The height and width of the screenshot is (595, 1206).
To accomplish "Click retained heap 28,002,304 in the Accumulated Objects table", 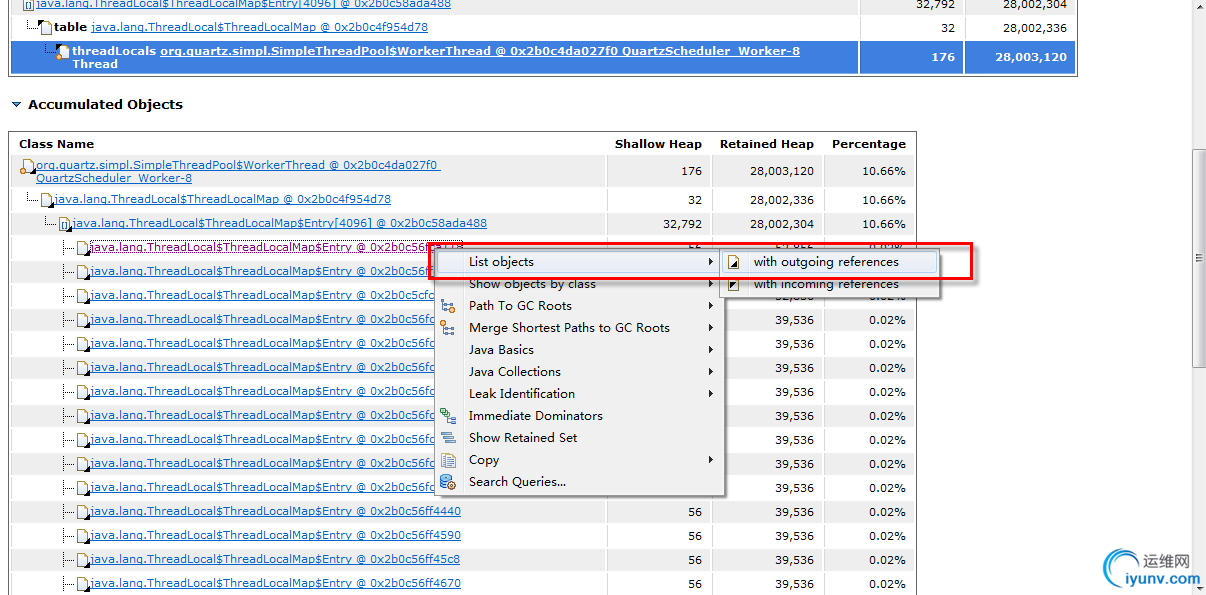I will [x=782, y=224].
